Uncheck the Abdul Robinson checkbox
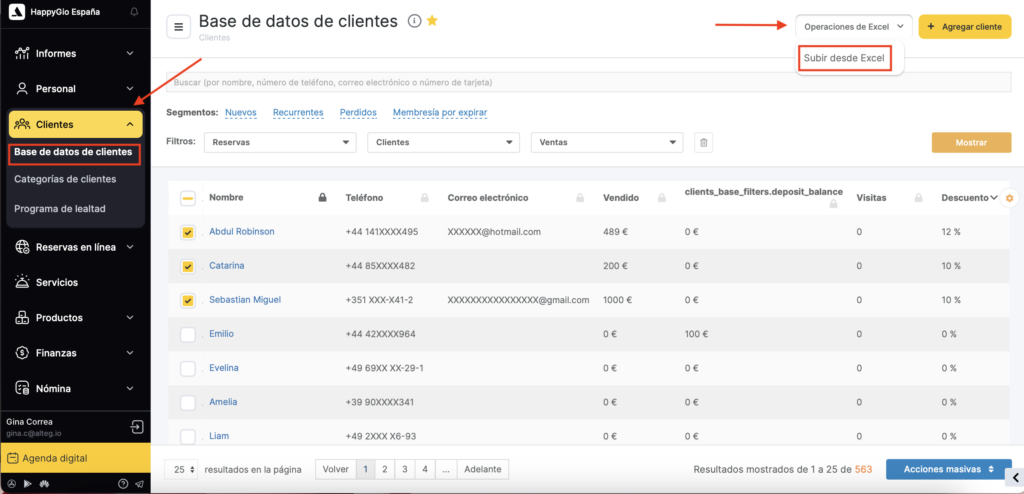The height and width of the screenshot is (494, 1024). pos(188,232)
